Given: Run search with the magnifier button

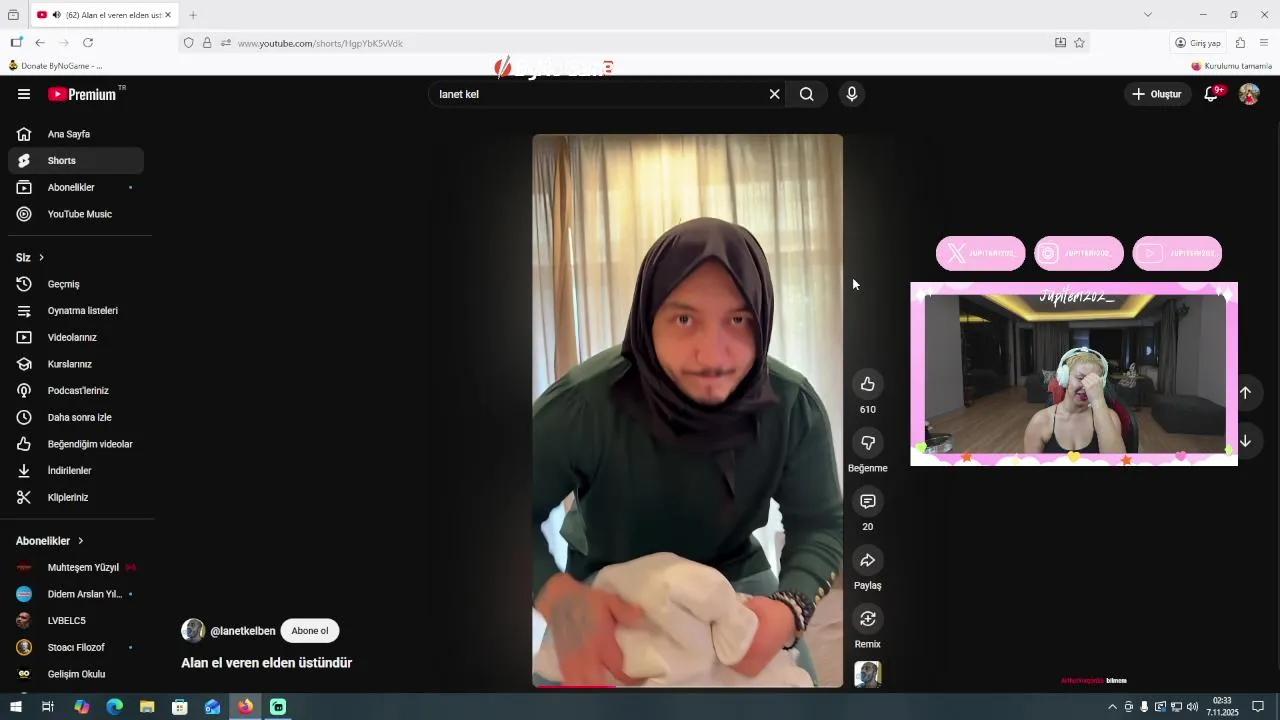Looking at the screenshot, I should point(807,94).
